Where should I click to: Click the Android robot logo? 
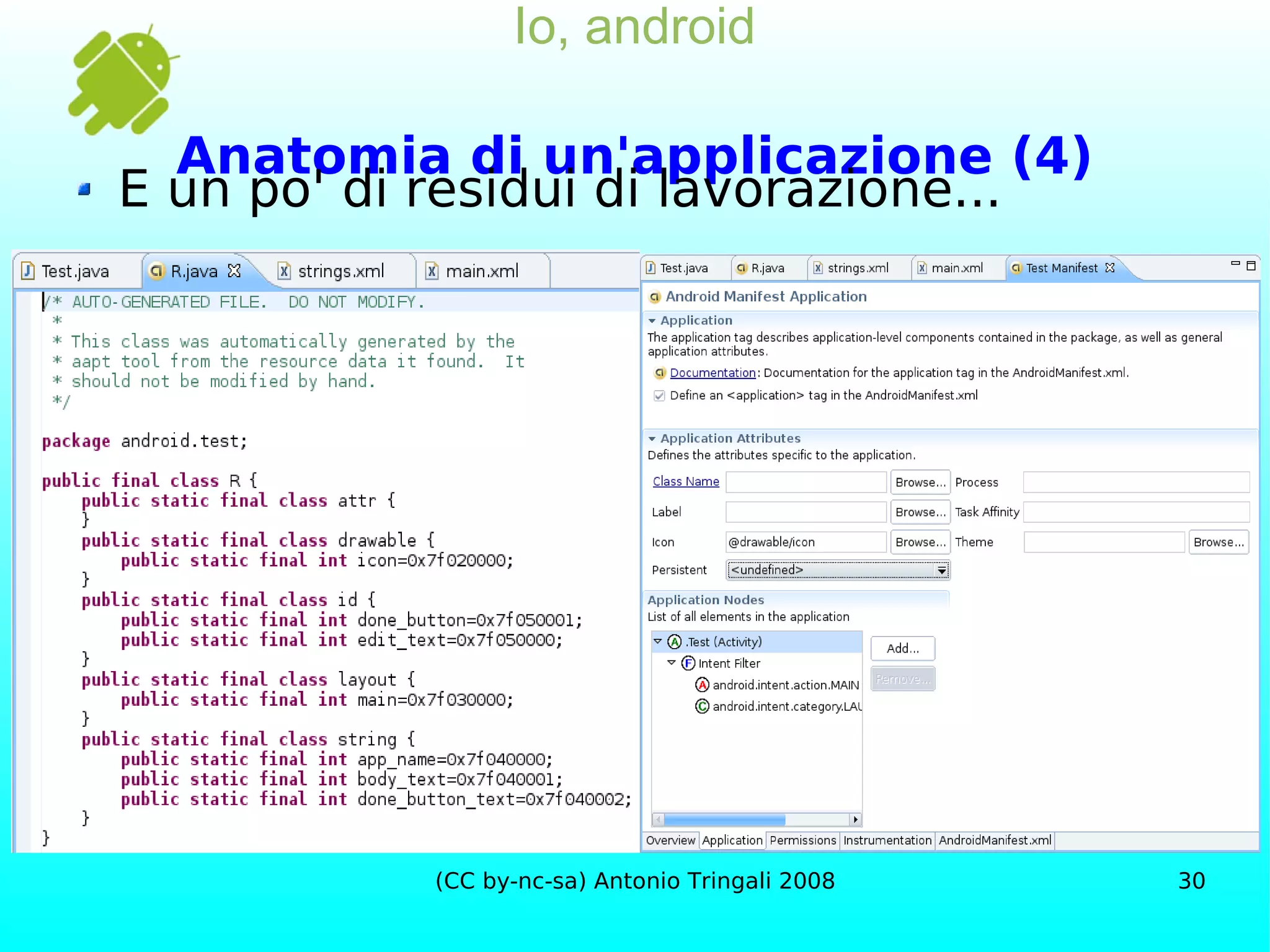pos(124,79)
